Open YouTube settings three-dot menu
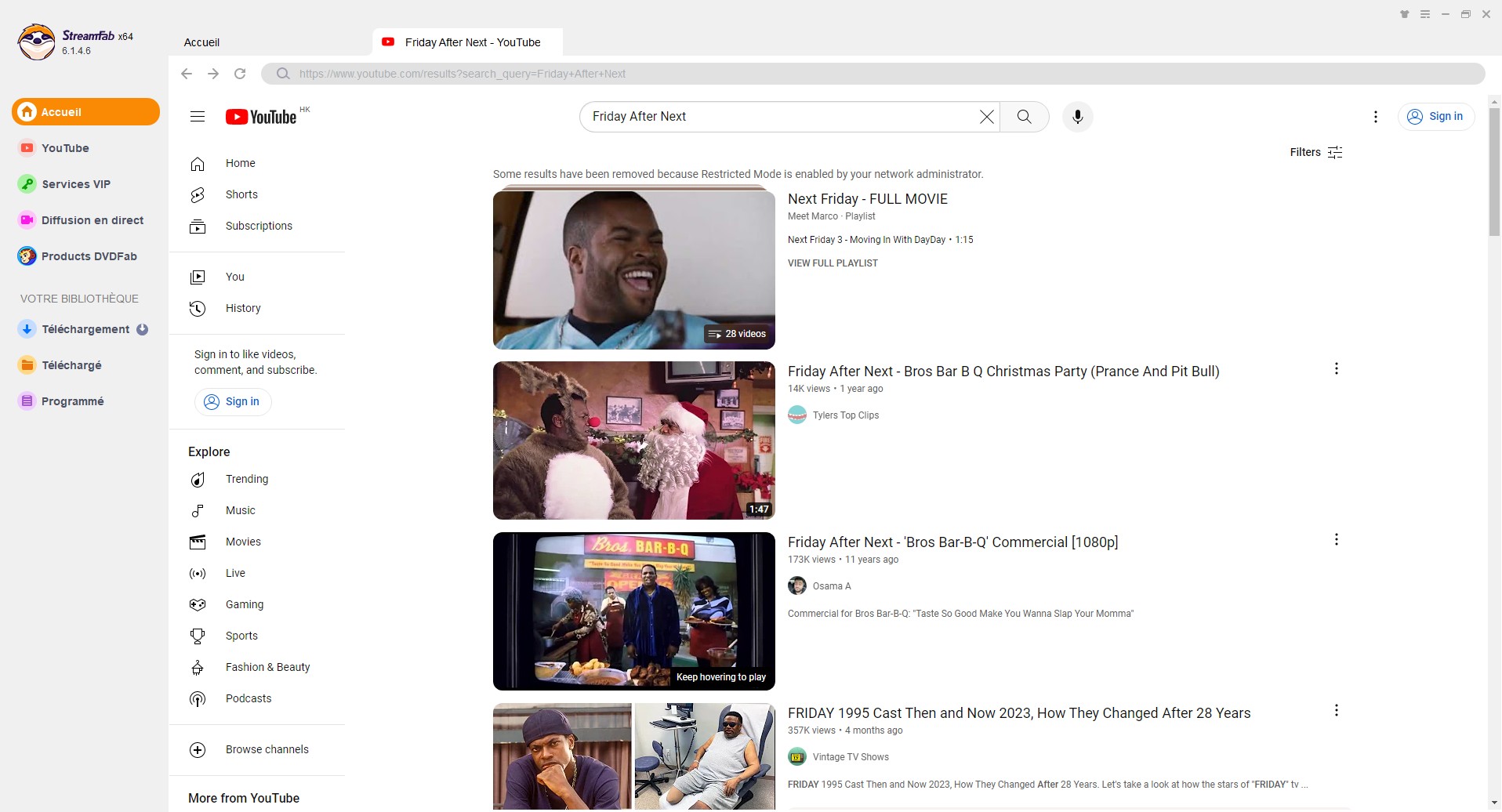1502x812 pixels. 1376,117
